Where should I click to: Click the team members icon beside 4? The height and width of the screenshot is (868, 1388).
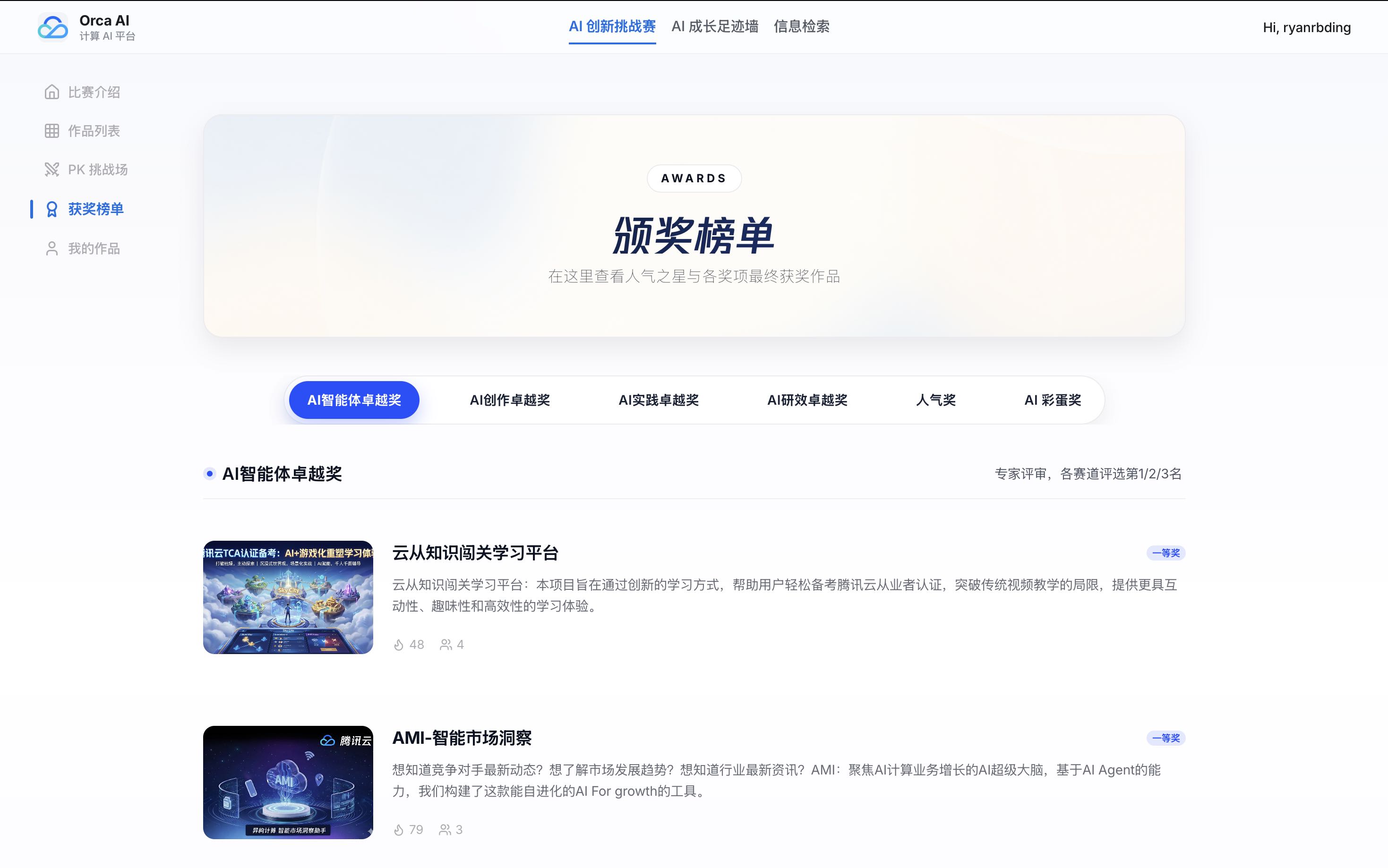(x=445, y=645)
